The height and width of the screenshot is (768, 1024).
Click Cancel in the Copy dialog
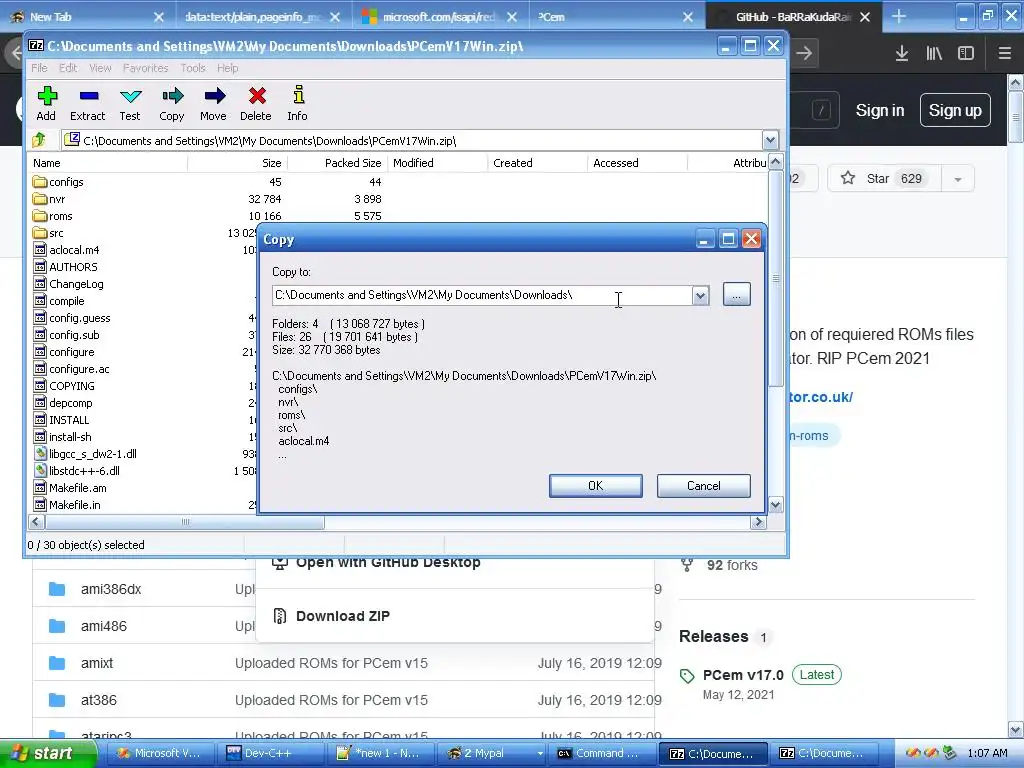tap(703, 486)
